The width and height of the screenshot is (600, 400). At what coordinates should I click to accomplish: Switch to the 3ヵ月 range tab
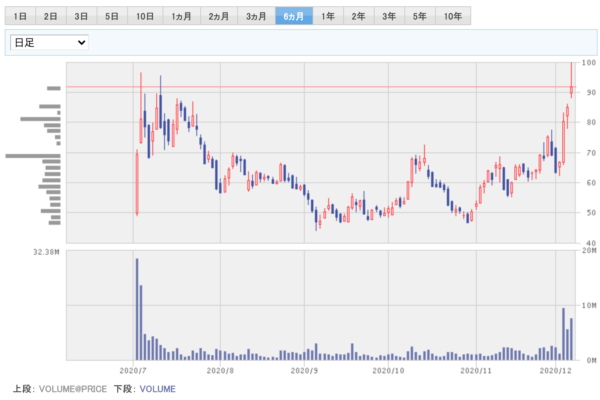[256, 16]
